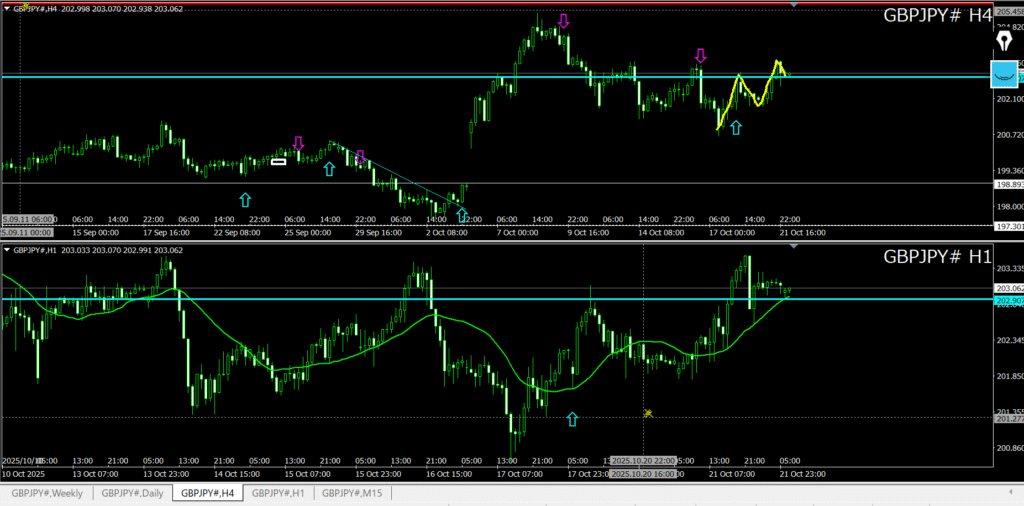The width and height of the screenshot is (1024, 506).
Task: Open the GBPJPY#,H1 chart tab
Action: pyautogui.click(x=278, y=493)
